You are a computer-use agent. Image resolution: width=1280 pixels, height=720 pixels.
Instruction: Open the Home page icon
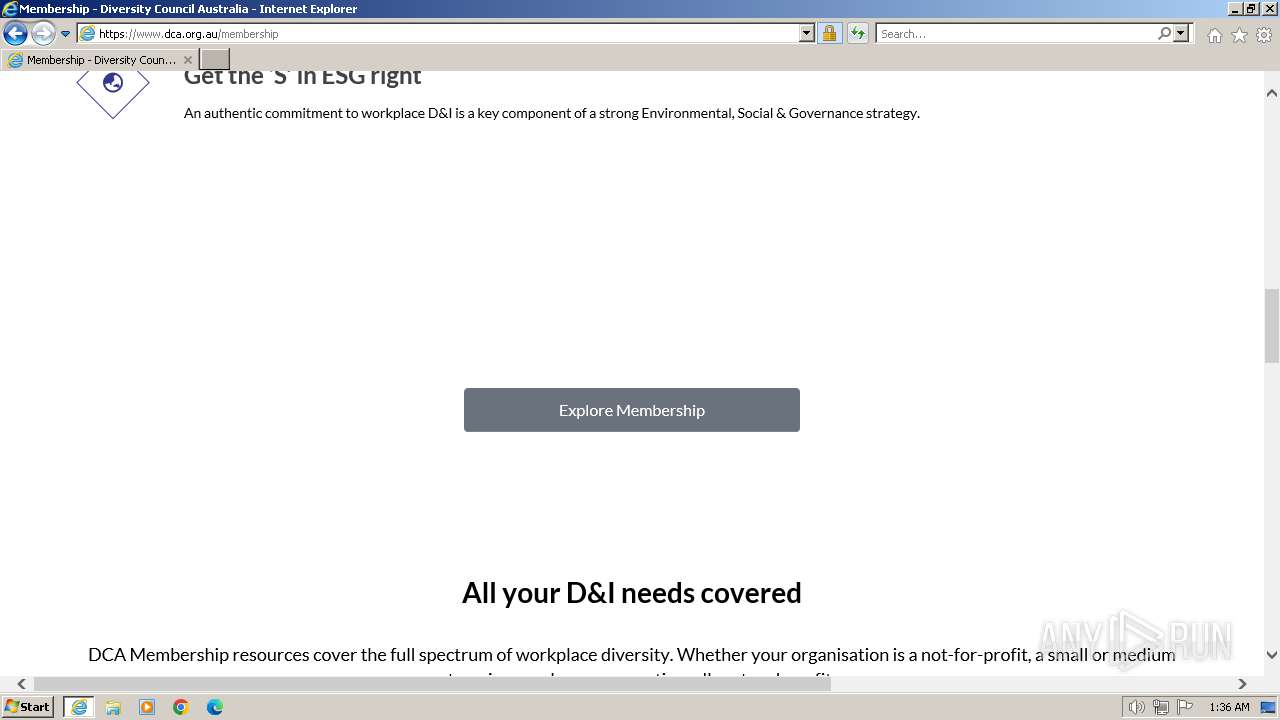coord(1214,35)
